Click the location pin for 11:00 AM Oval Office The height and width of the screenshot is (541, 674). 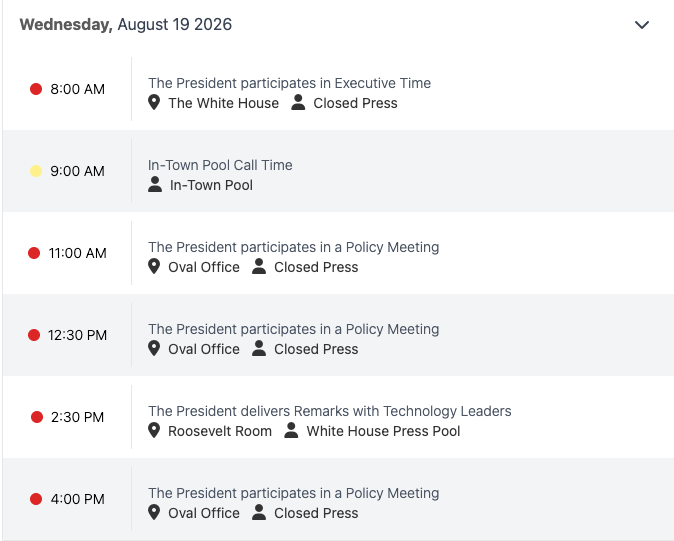(154, 267)
